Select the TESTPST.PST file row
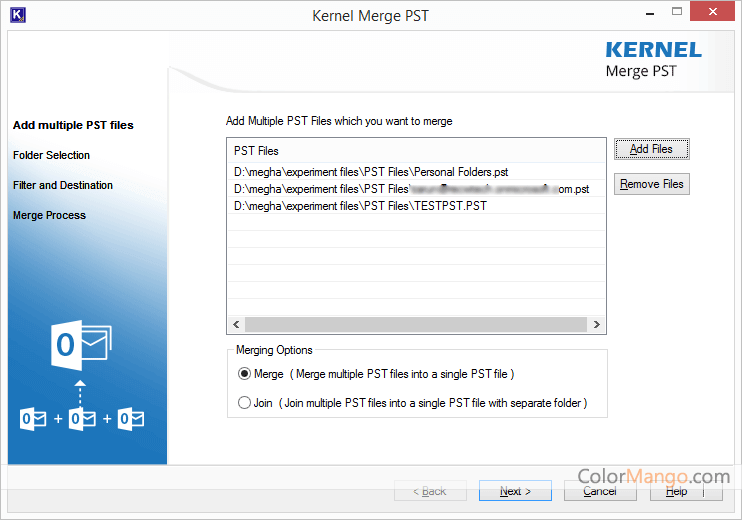 click(360, 205)
